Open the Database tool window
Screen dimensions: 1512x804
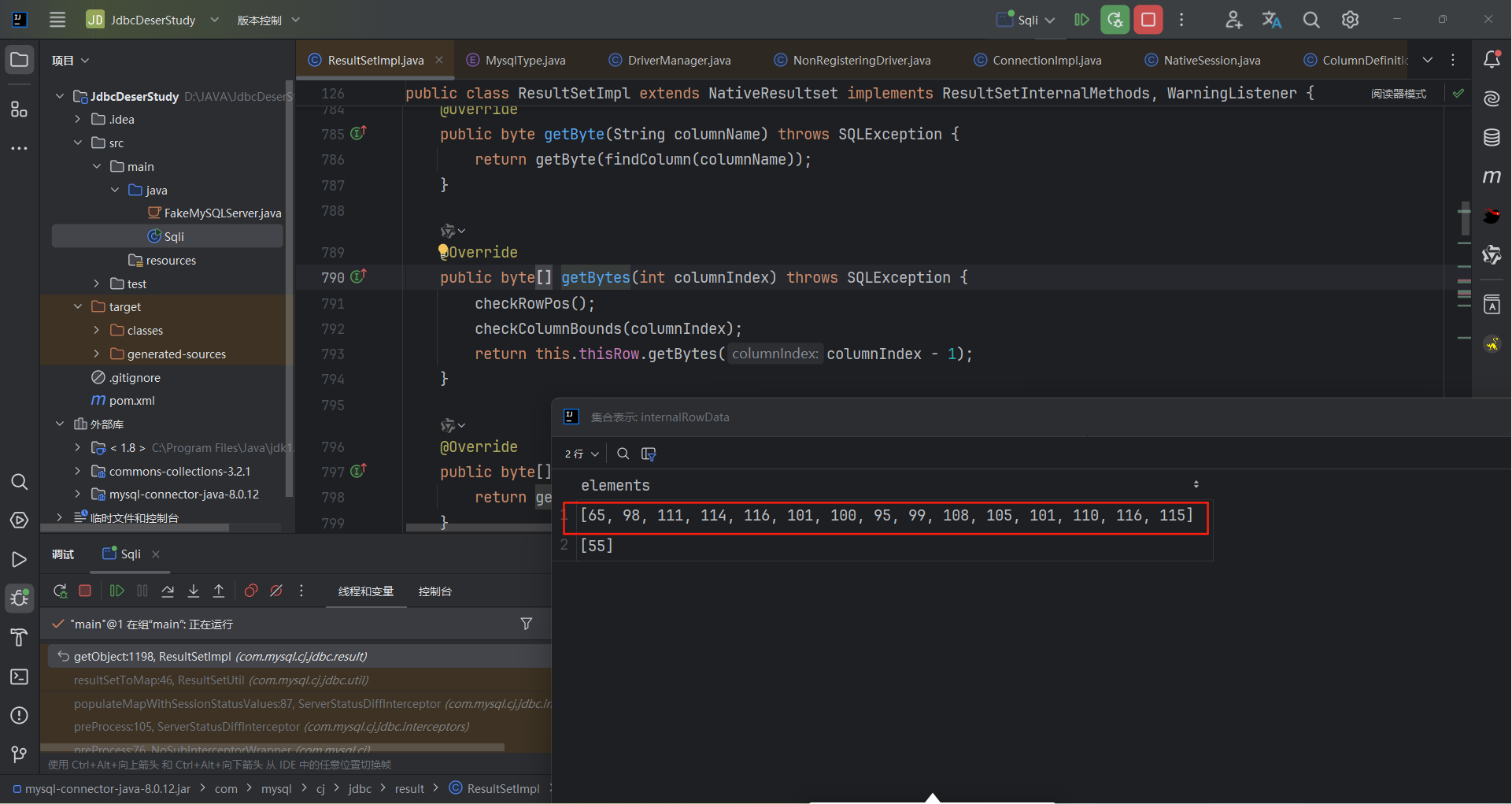point(1492,138)
